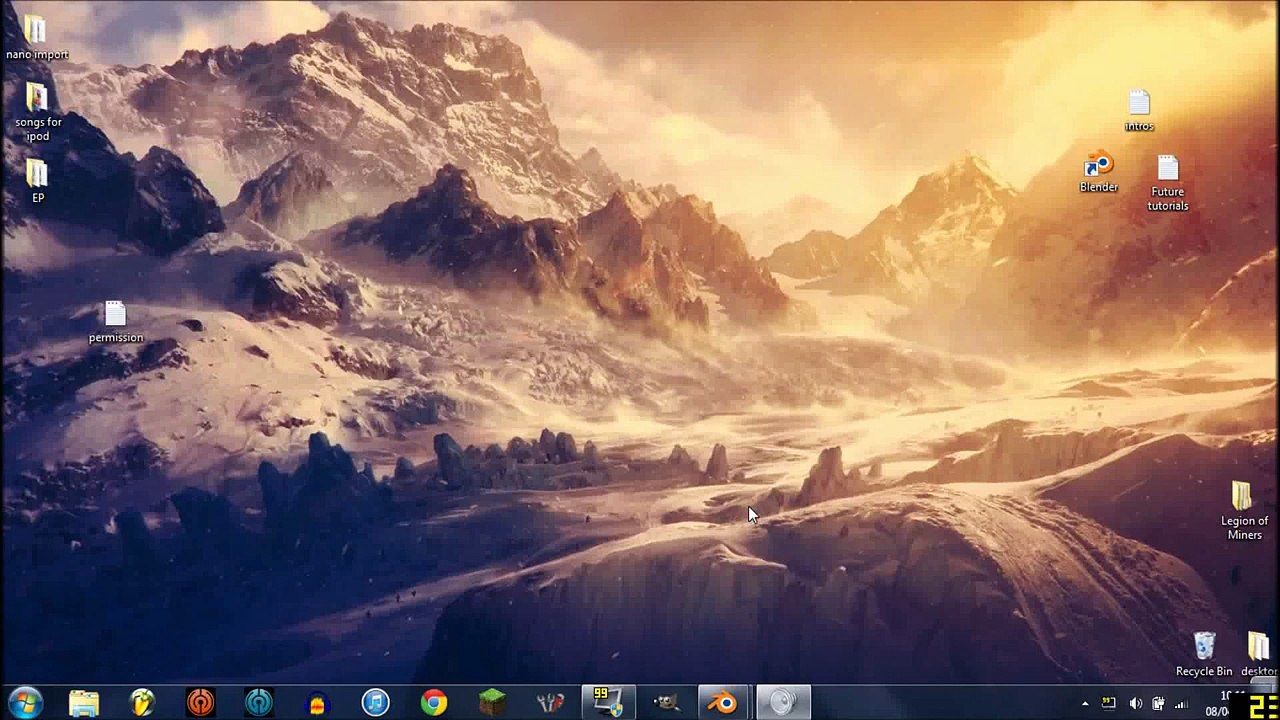Switch to Blender in the taskbar
The image size is (1280, 720).
[x=724, y=702]
